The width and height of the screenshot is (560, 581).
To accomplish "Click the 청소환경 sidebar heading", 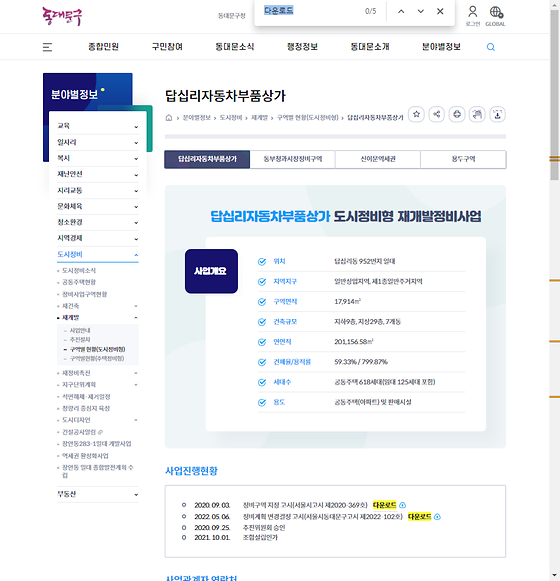I will (x=70, y=222).
